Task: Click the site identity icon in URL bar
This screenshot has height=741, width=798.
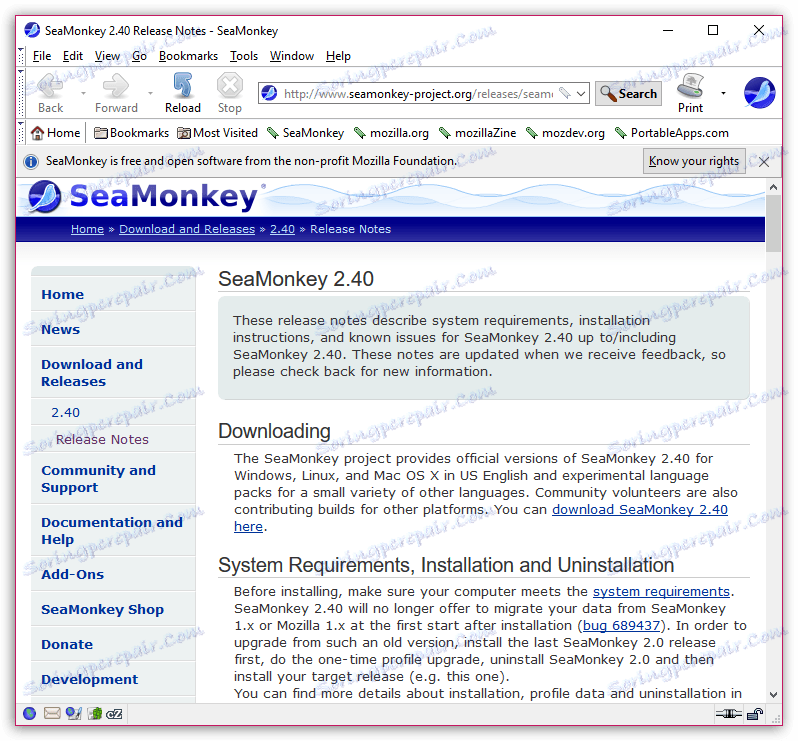Action: pos(269,94)
